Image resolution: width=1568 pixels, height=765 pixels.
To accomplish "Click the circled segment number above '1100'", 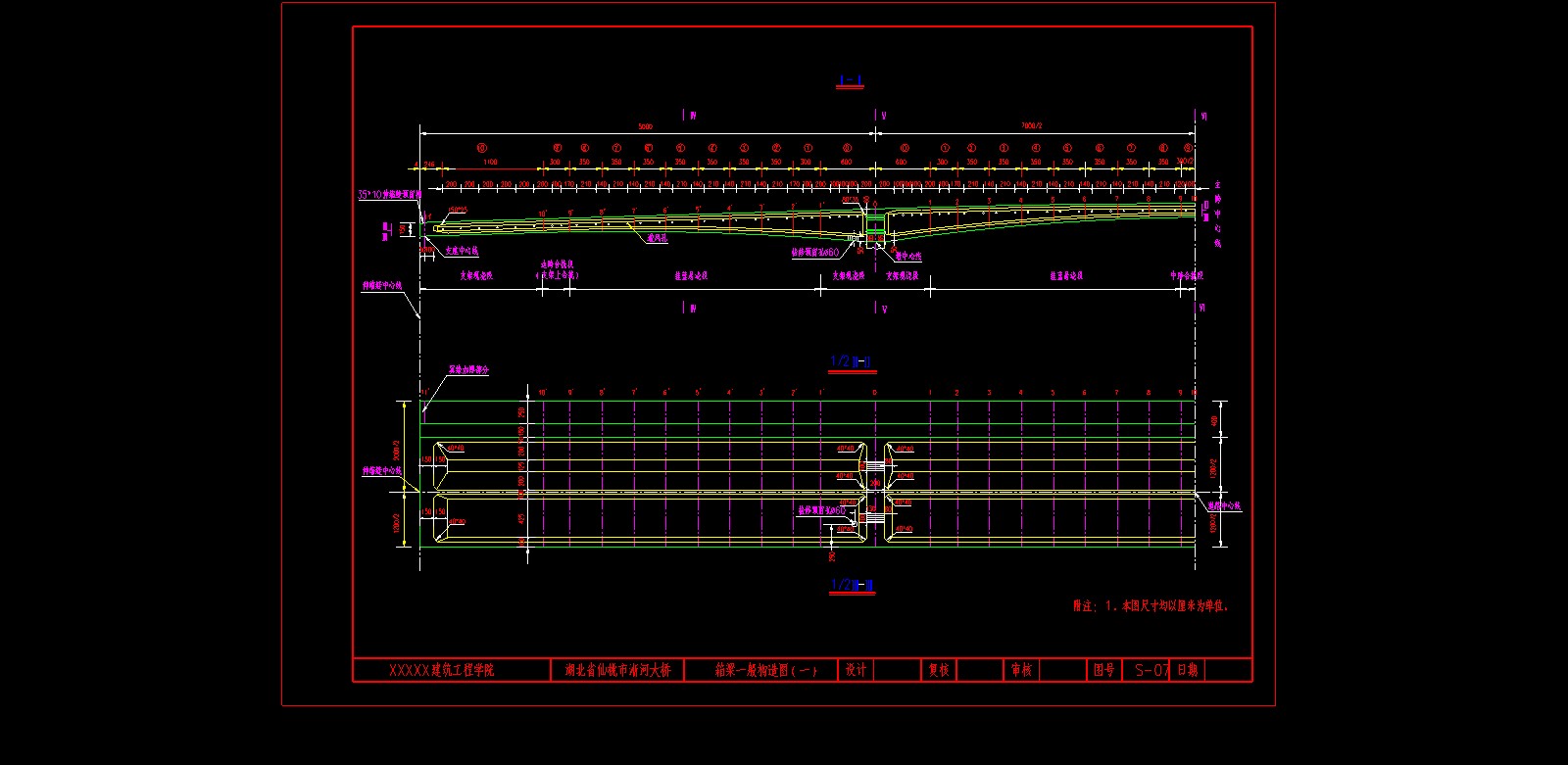I will (x=481, y=148).
